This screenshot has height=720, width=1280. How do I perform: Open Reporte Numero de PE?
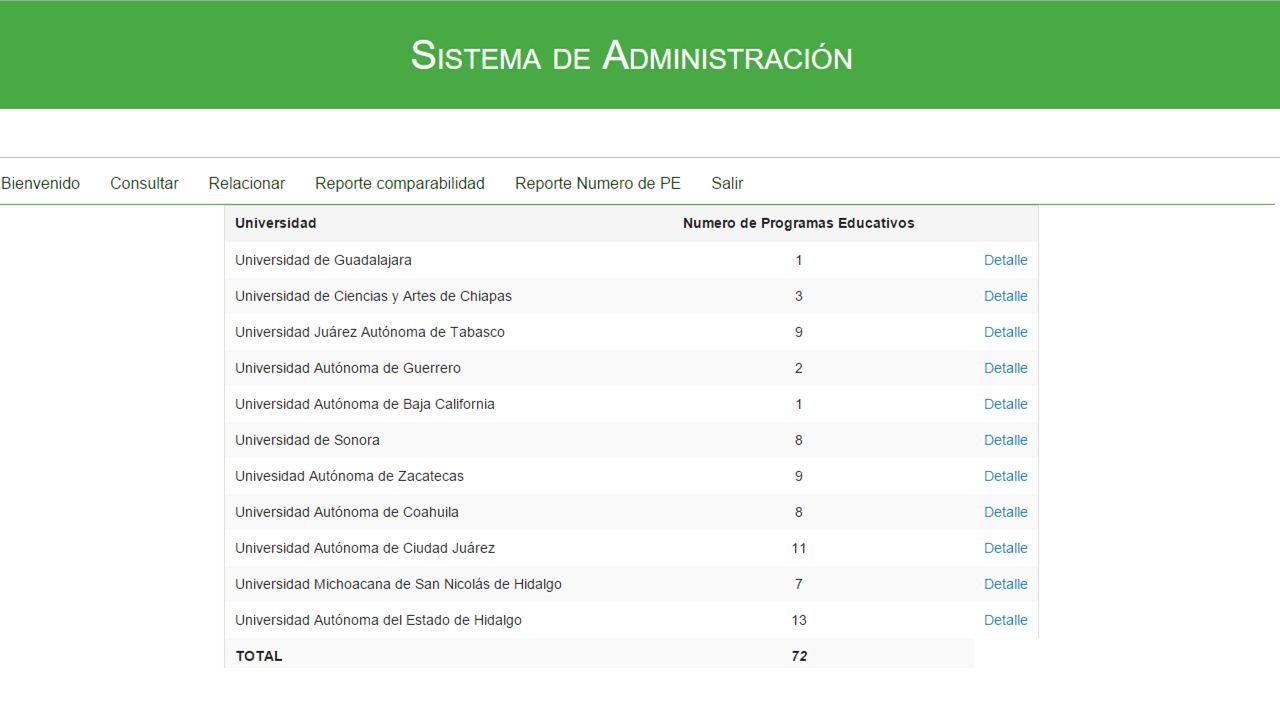pos(598,183)
